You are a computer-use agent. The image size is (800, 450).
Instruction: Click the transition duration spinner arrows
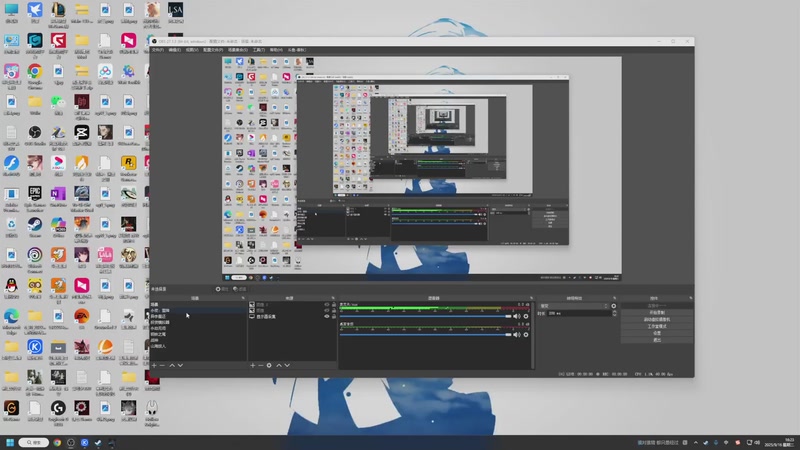[614, 313]
